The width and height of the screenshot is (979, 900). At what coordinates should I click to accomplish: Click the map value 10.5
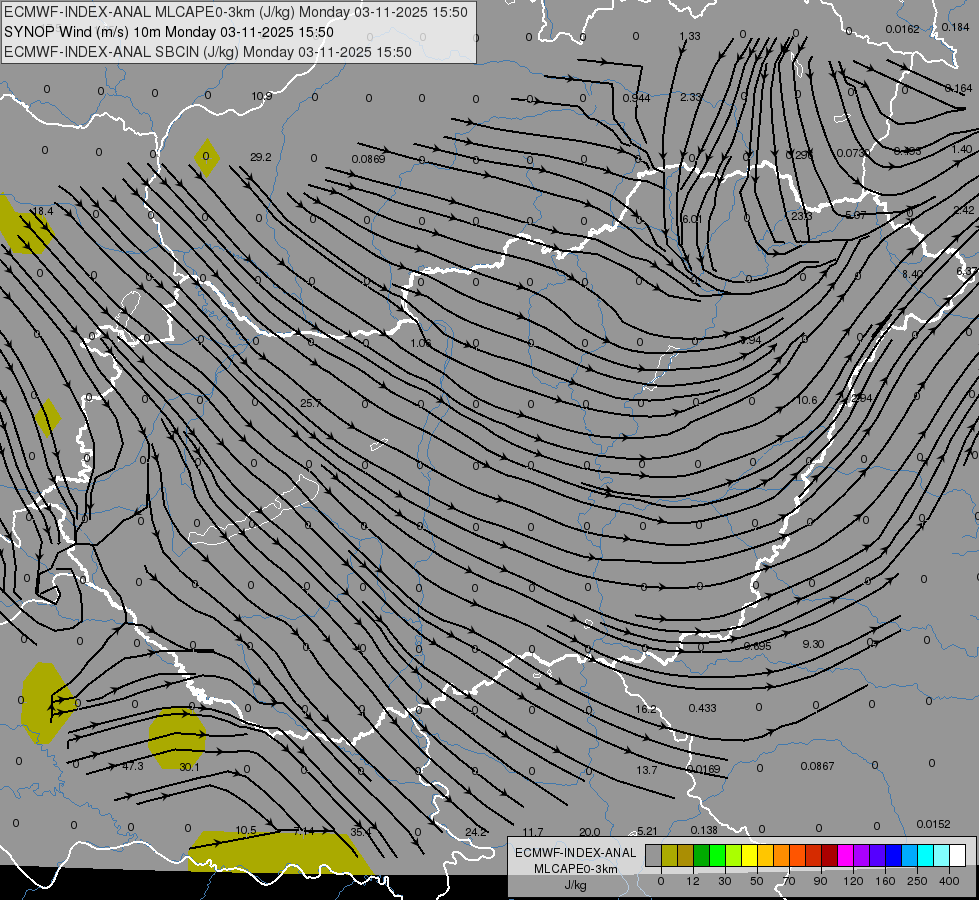(x=246, y=830)
